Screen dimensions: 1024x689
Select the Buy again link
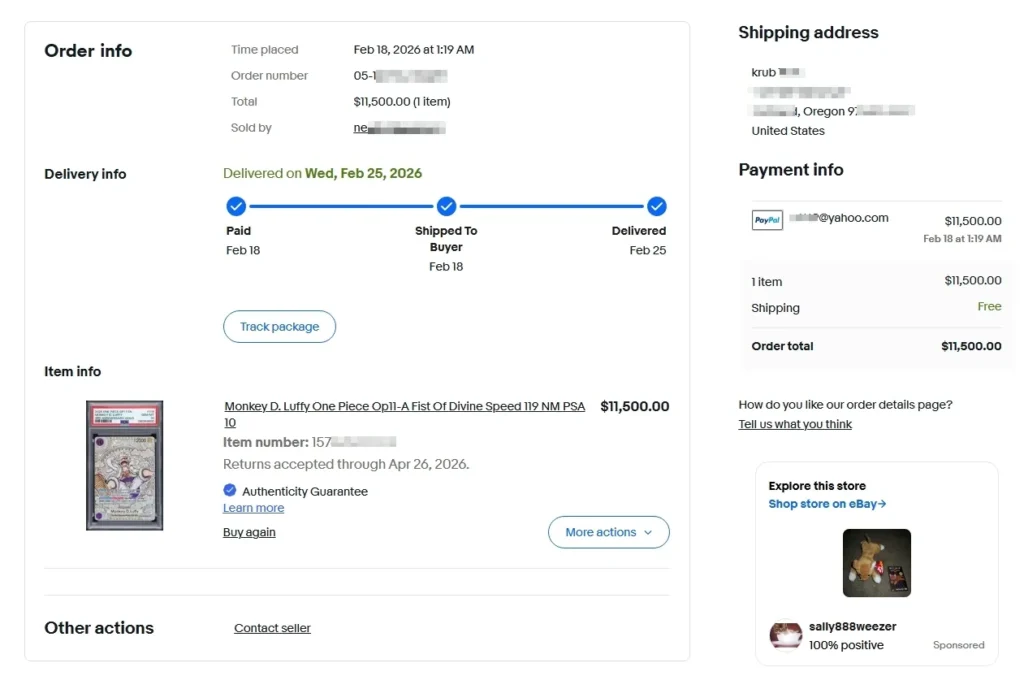(x=249, y=532)
